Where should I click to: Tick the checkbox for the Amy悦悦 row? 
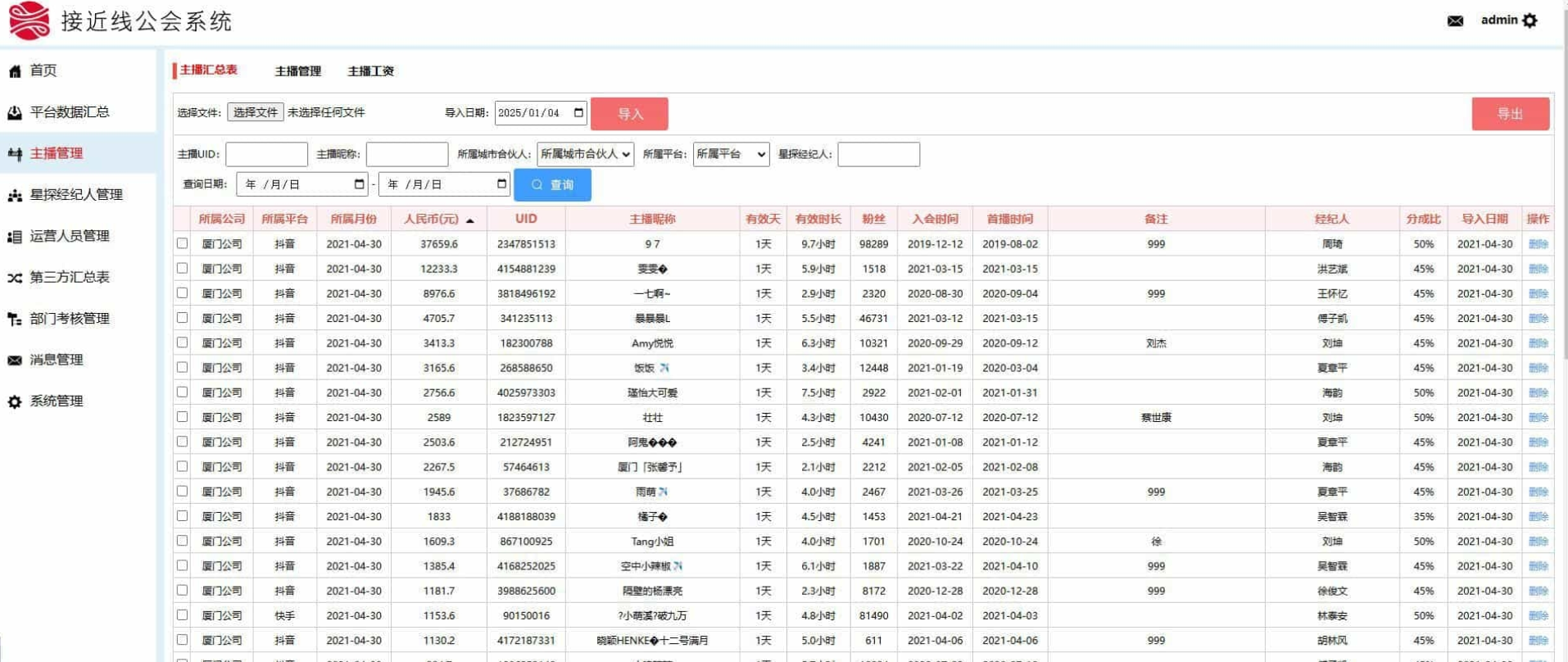(182, 342)
